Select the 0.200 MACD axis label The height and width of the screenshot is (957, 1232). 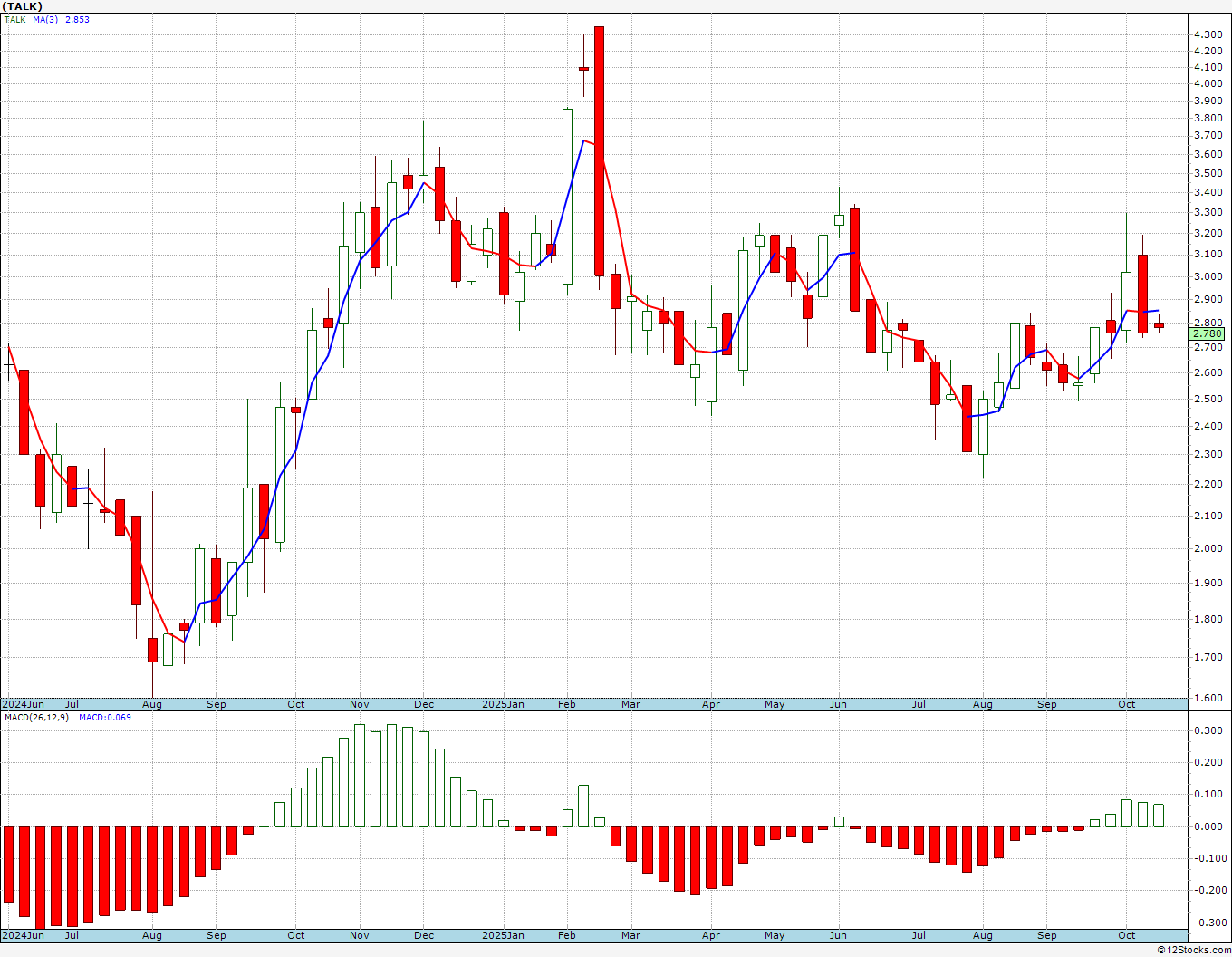click(x=1208, y=762)
